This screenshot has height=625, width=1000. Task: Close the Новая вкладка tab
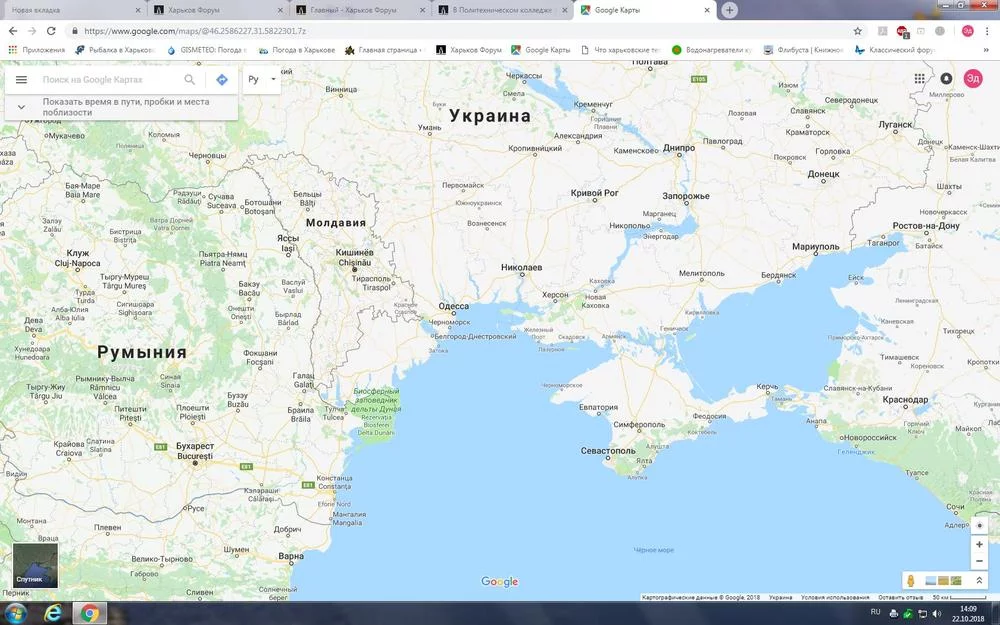pos(138,10)
